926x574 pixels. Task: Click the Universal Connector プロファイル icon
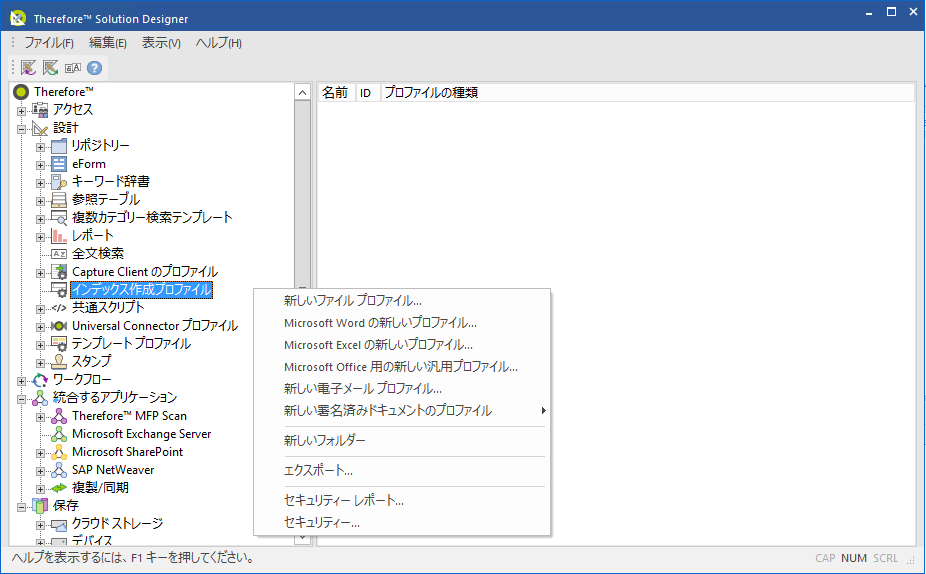pyautogui.click(x=59, y=326)
